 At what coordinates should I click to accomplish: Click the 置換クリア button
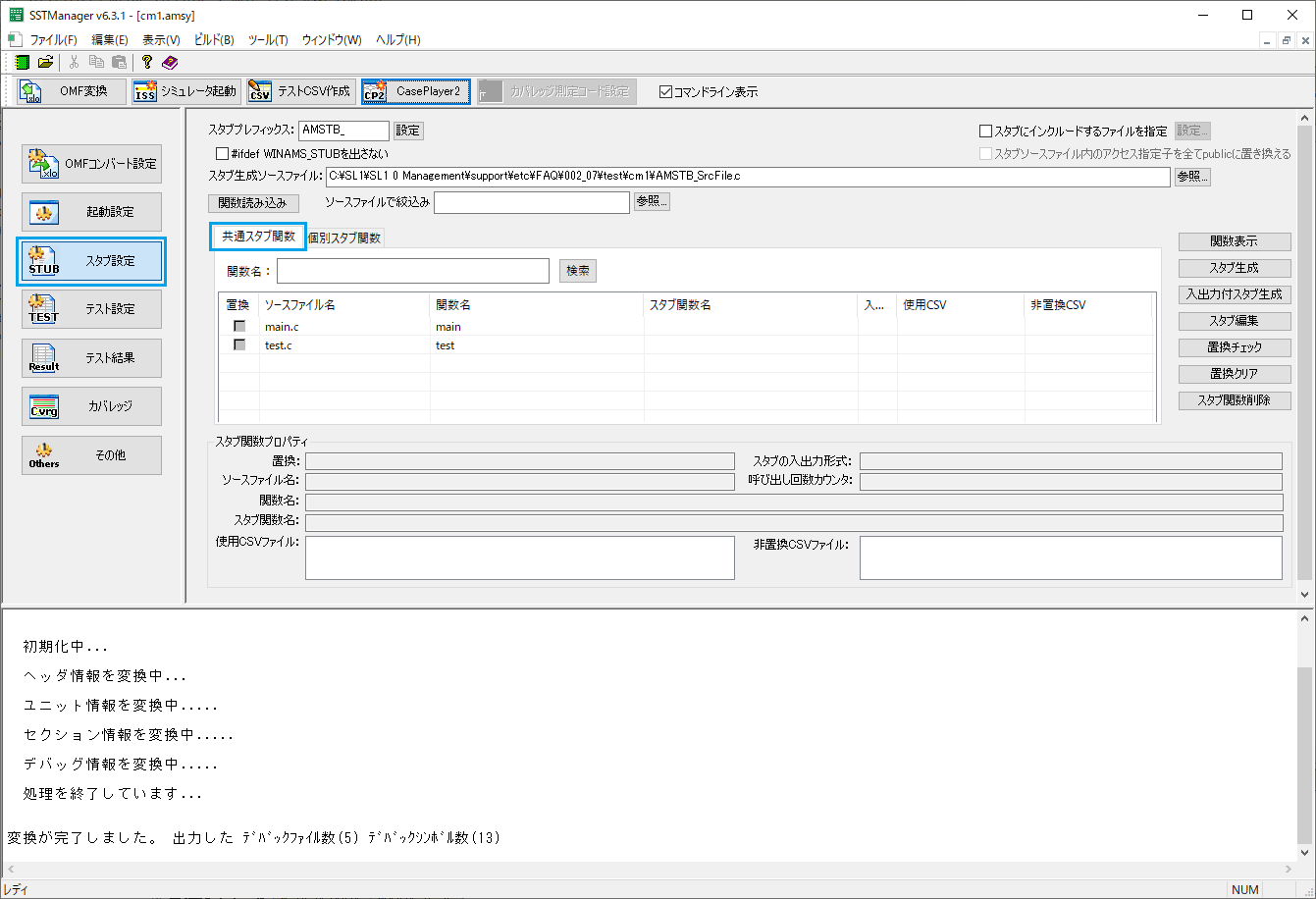pos(1235,374)
